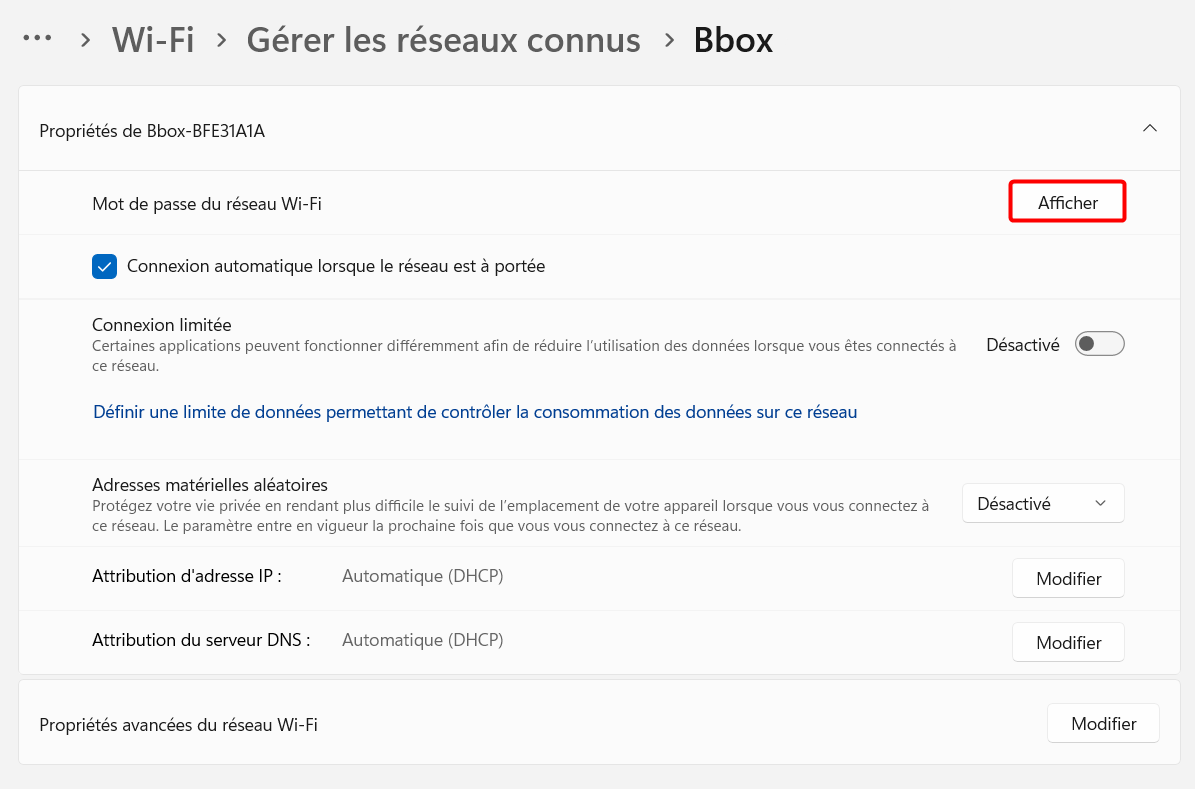This screenshot has height=789, width=1195.
Task: Collapse the Propriétés de Bbox-BFE31A1A section
Action: pyautogui.click(x=1149, y=129)
